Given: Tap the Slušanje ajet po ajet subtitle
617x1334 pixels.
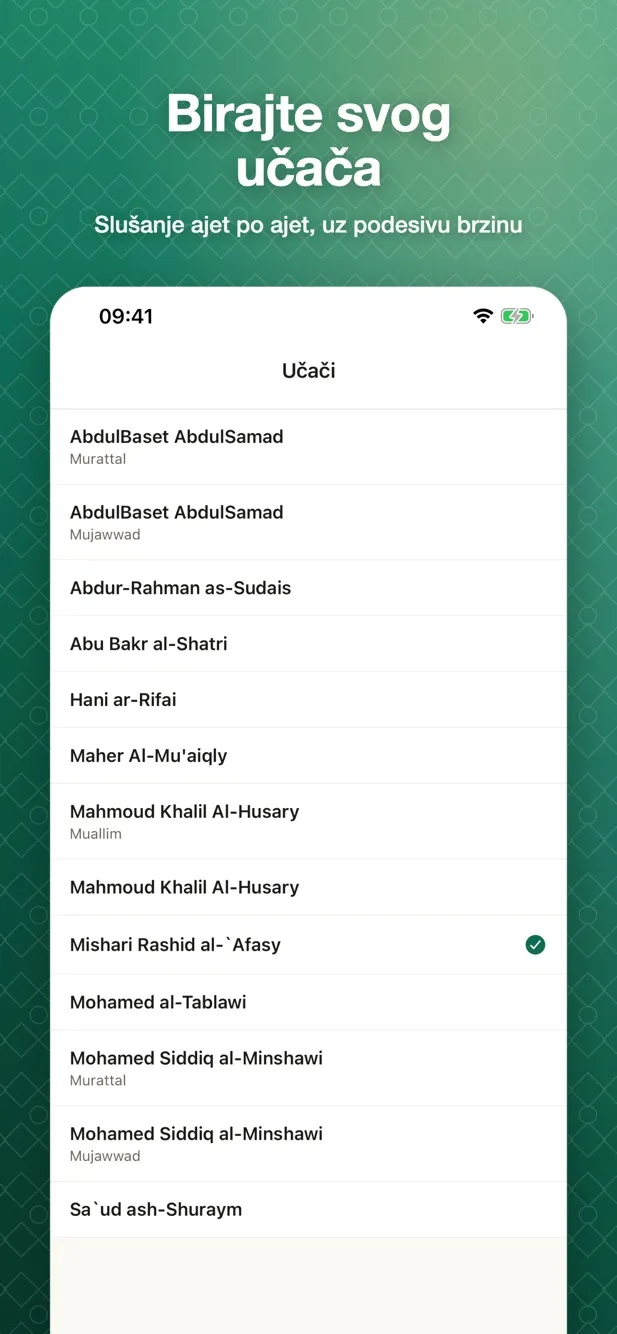Looking at the screenshot, I should [x=308, y=225].
